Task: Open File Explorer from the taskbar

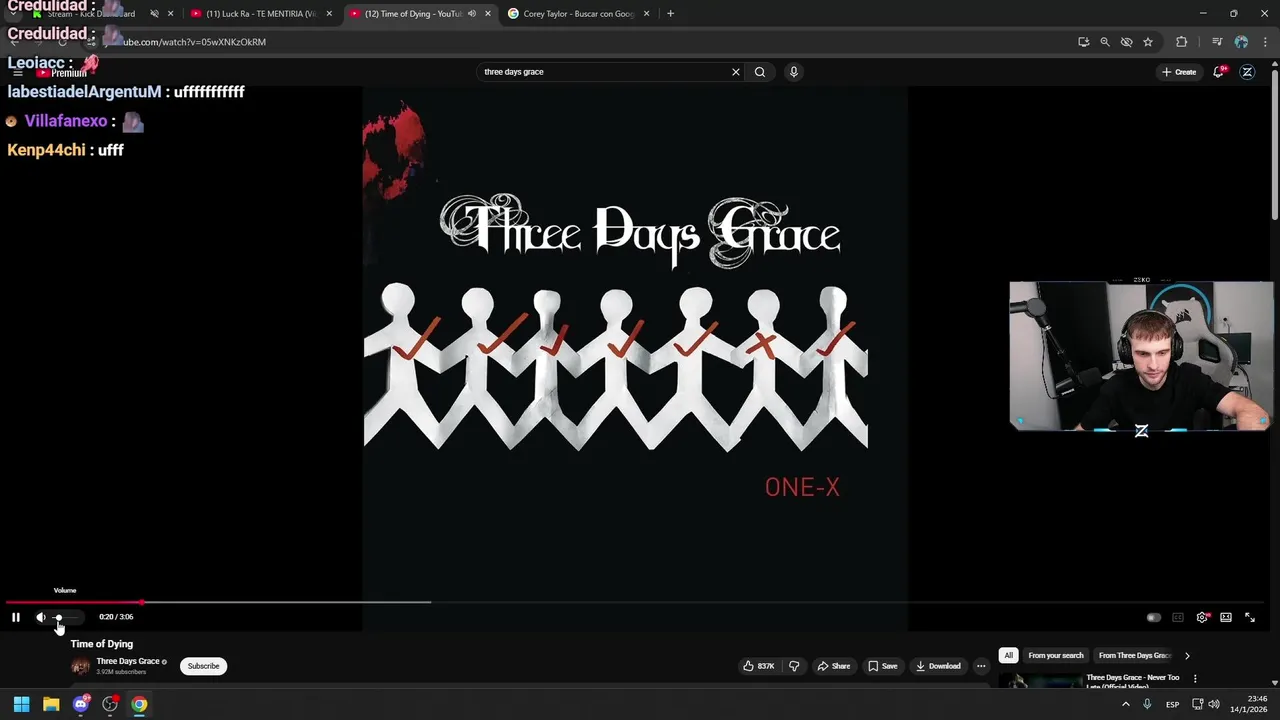Action: pos(51,704)
